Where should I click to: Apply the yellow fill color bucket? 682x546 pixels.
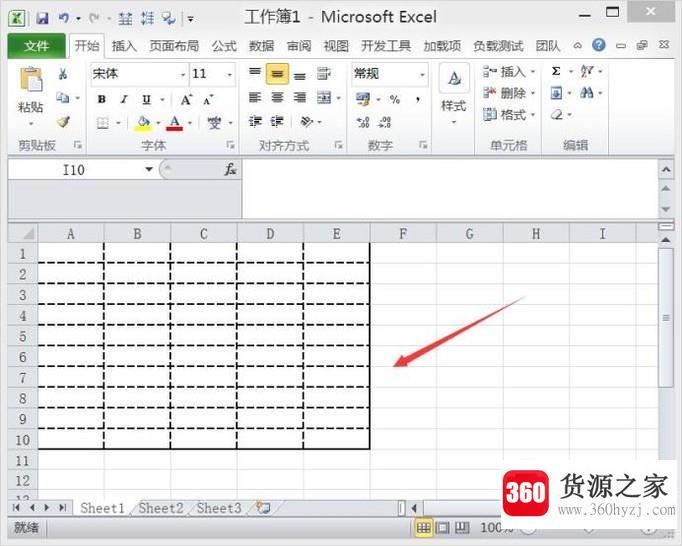[143, 123]
